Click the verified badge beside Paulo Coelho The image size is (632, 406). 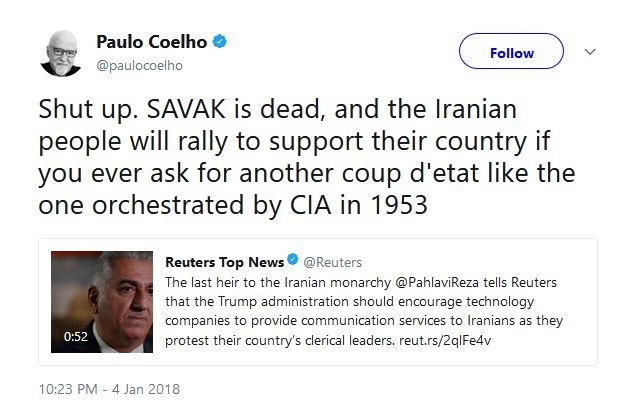pyautogui.click(x=220, y=42)
